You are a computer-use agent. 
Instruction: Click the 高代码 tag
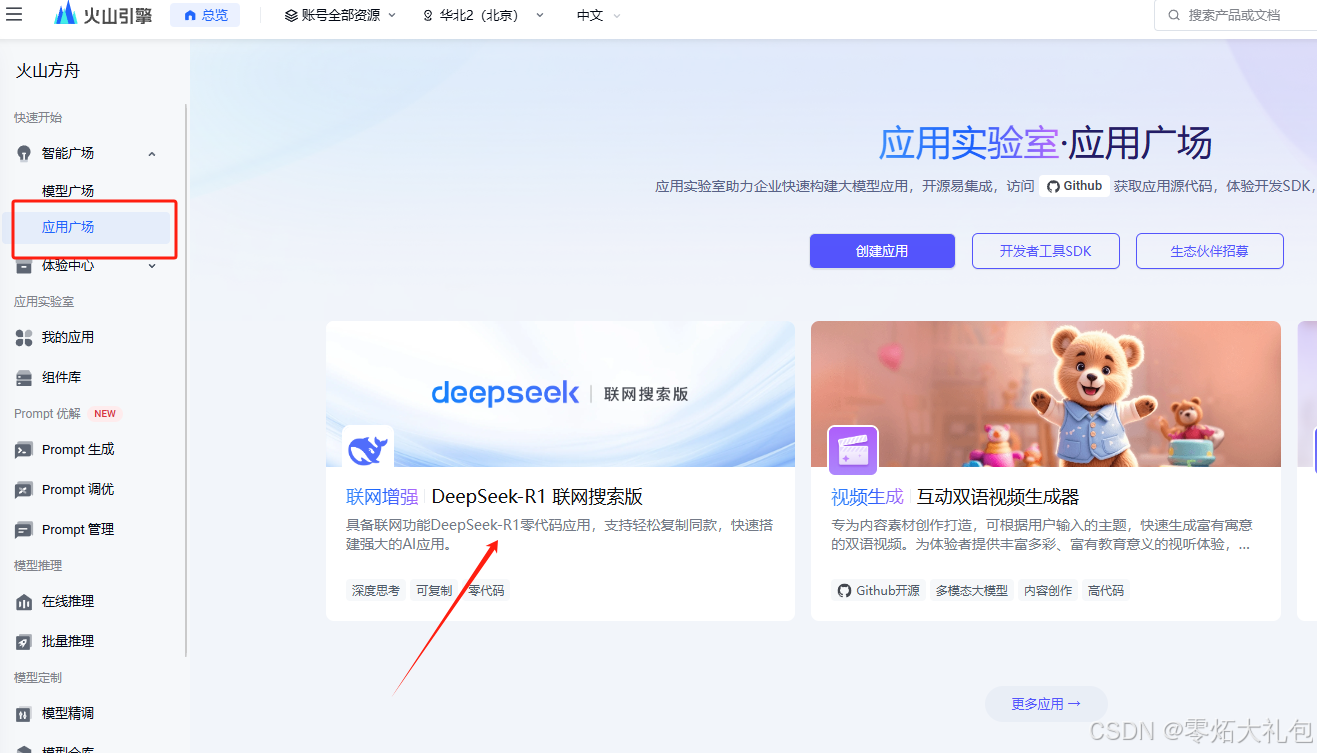tap(1106, 591)
